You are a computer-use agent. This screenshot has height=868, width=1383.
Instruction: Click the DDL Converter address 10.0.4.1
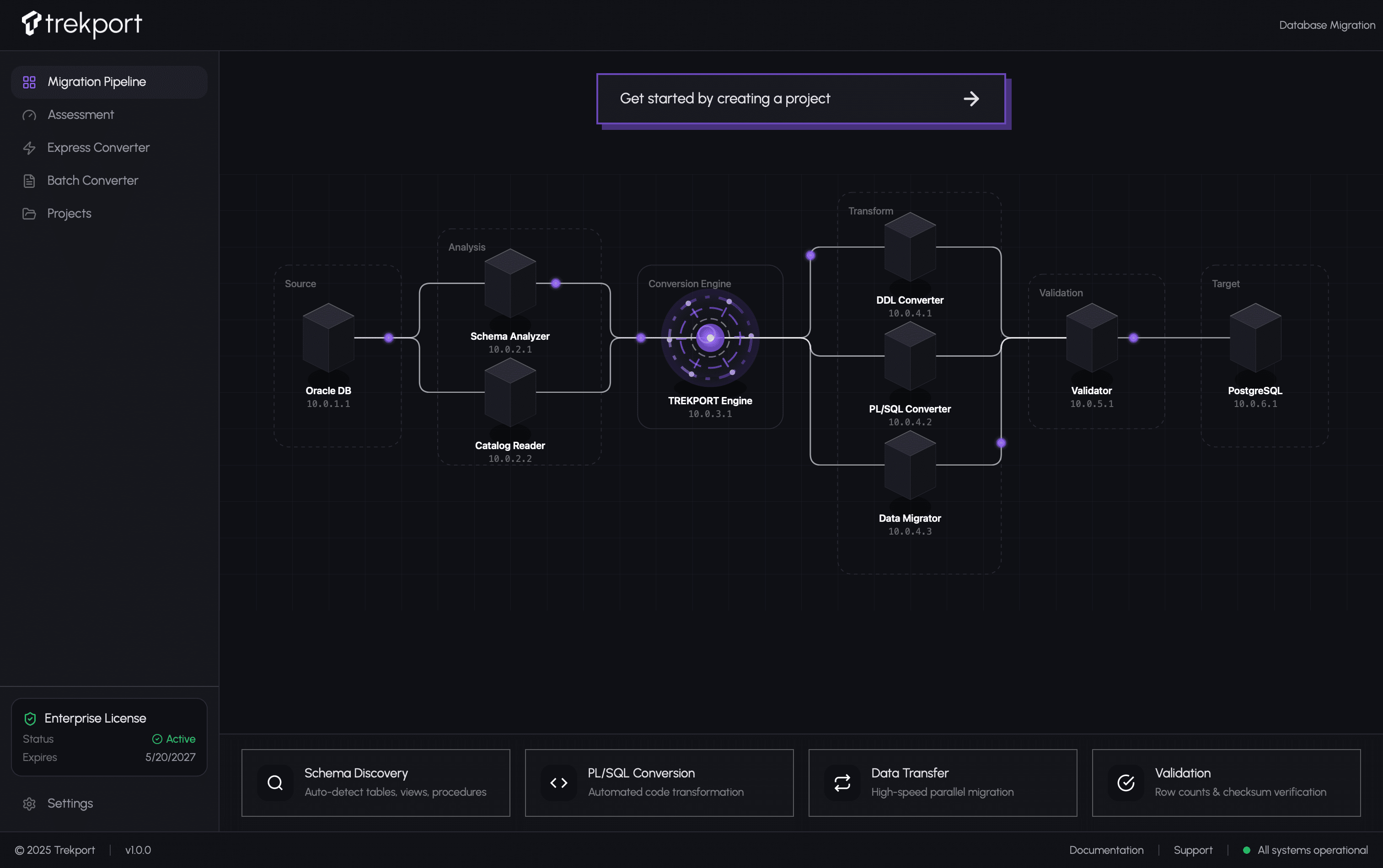pyautogui.click(x=910, y=313)
